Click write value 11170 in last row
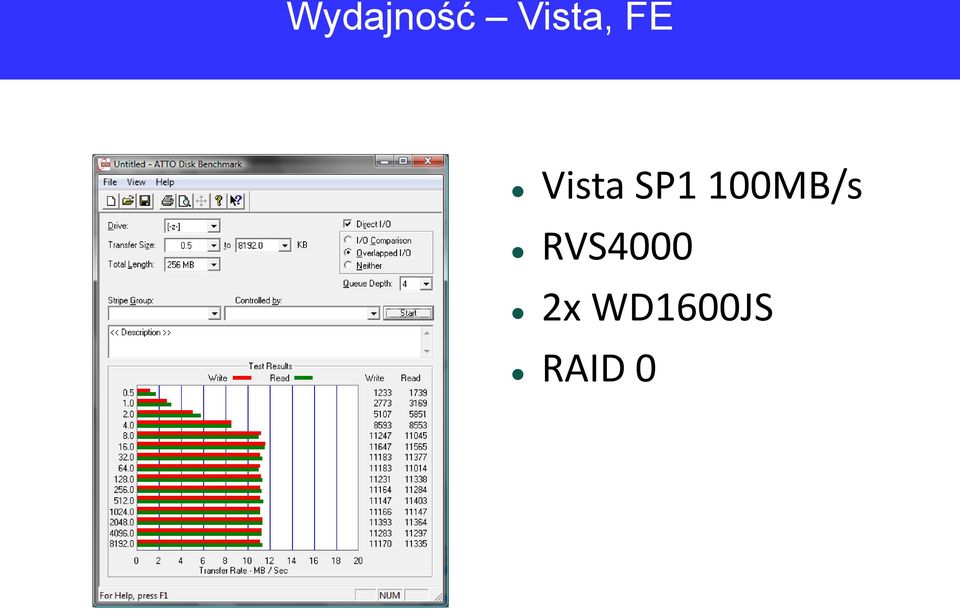Viewport: 960px width, 609px height. (380, 544)
